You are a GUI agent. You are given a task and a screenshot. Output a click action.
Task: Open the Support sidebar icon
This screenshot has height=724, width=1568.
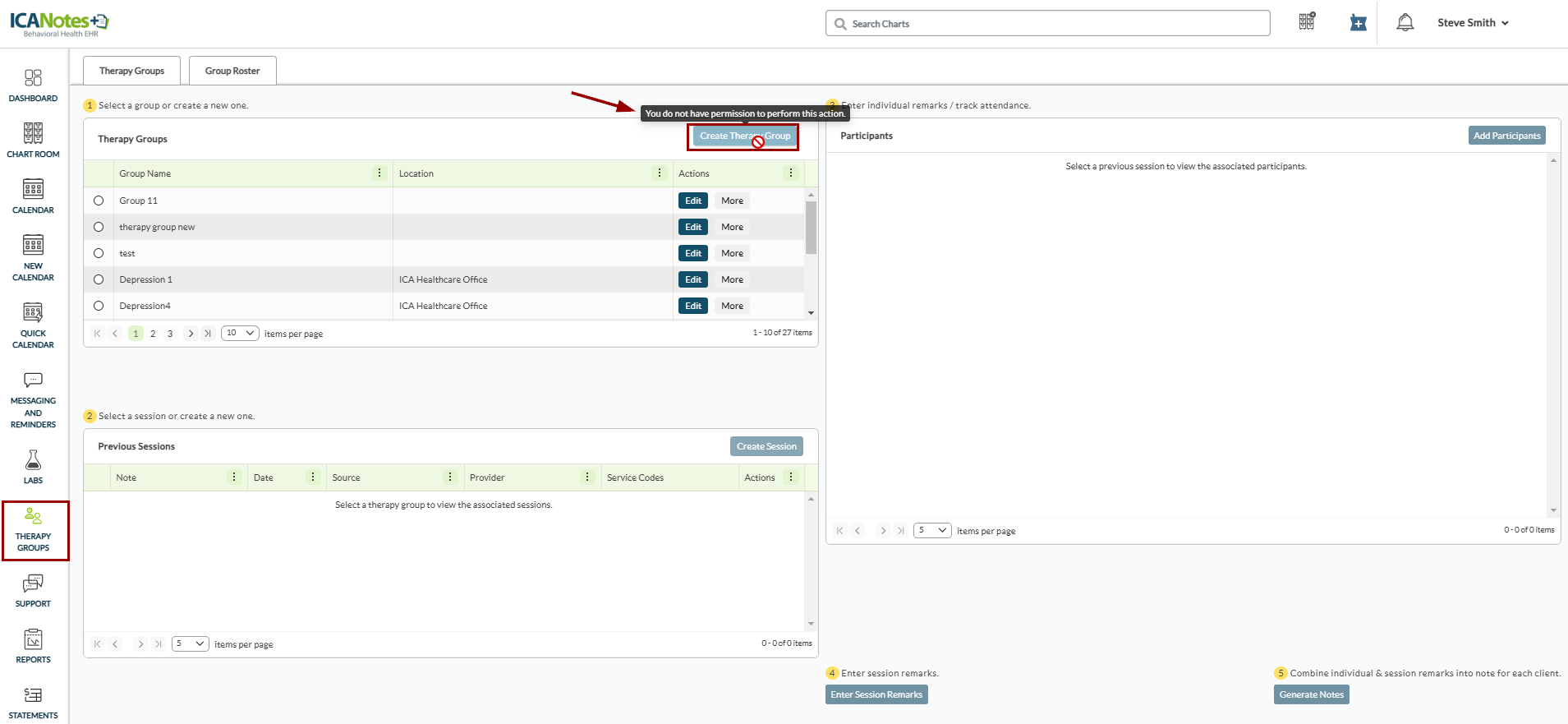pos(33,590)
